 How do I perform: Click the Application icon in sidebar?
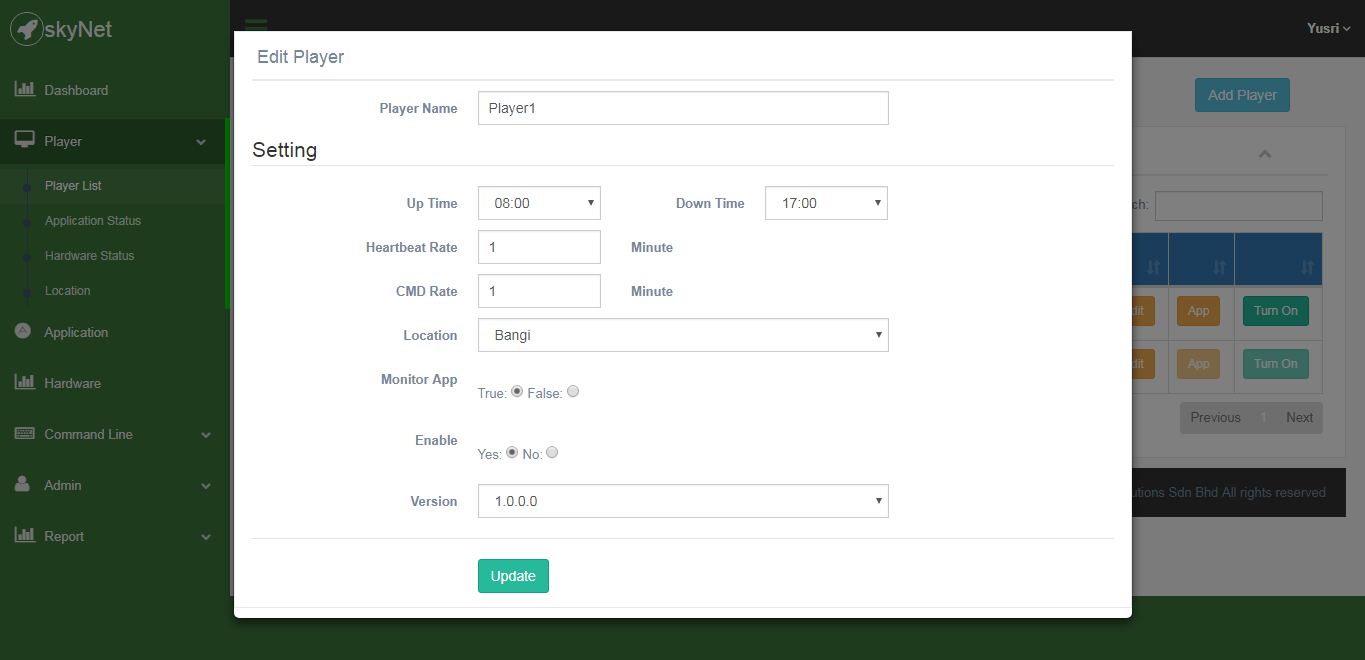coord(24,332)
